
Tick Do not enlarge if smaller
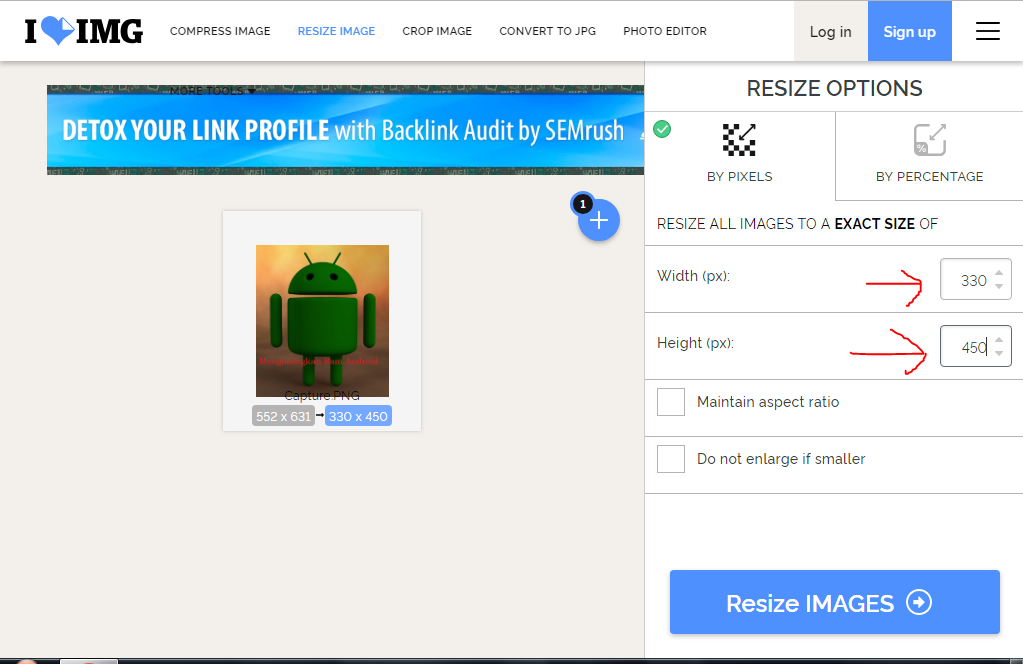click(671, 459)
